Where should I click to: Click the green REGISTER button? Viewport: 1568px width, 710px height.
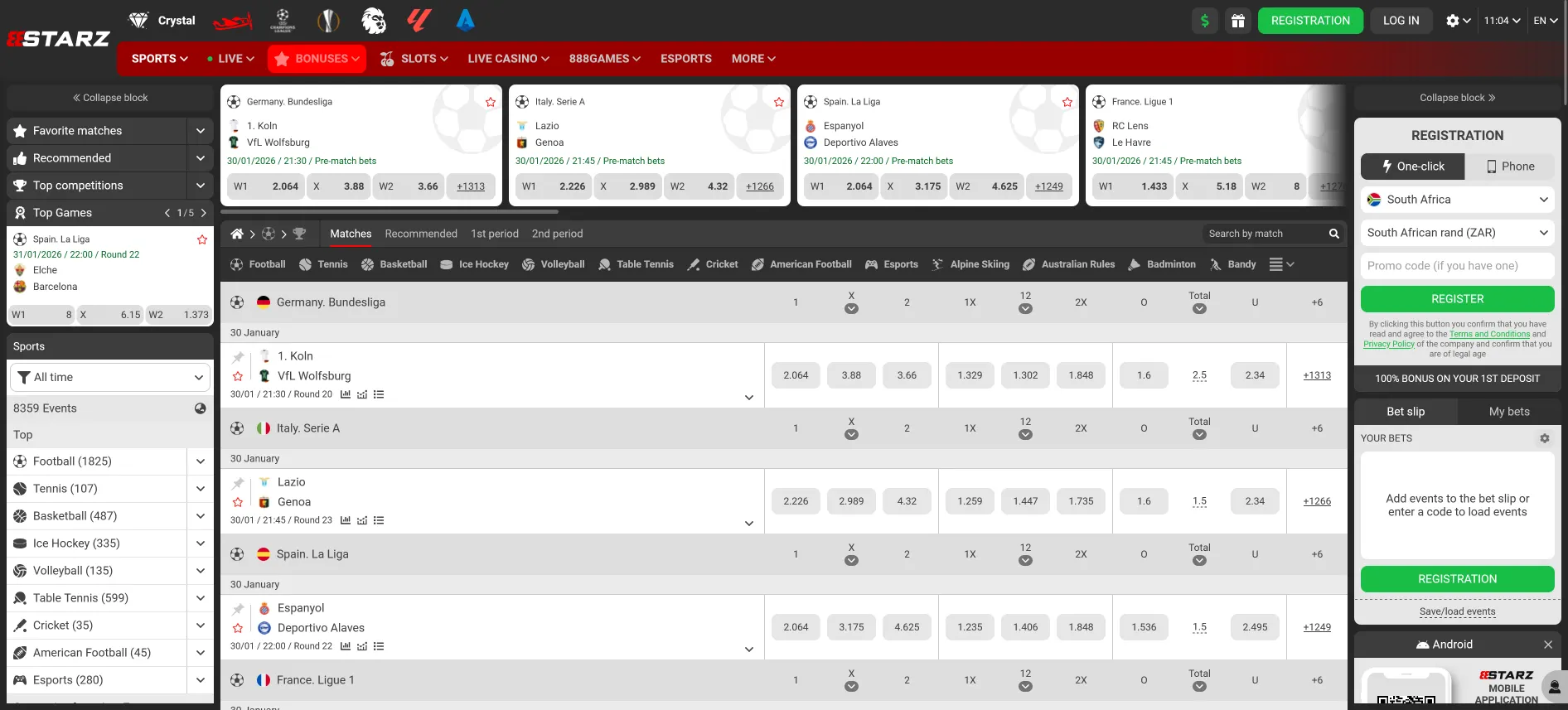point(1457,299)
